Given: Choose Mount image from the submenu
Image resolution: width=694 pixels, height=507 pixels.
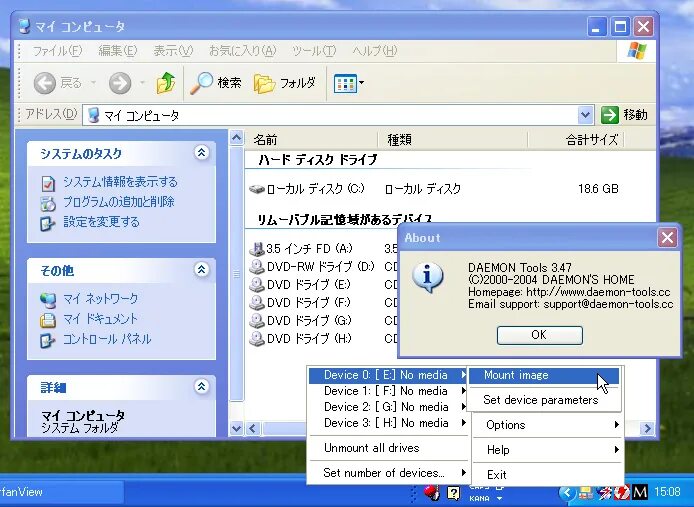Looking at the screenshot, I should click(x=544, y=375).
